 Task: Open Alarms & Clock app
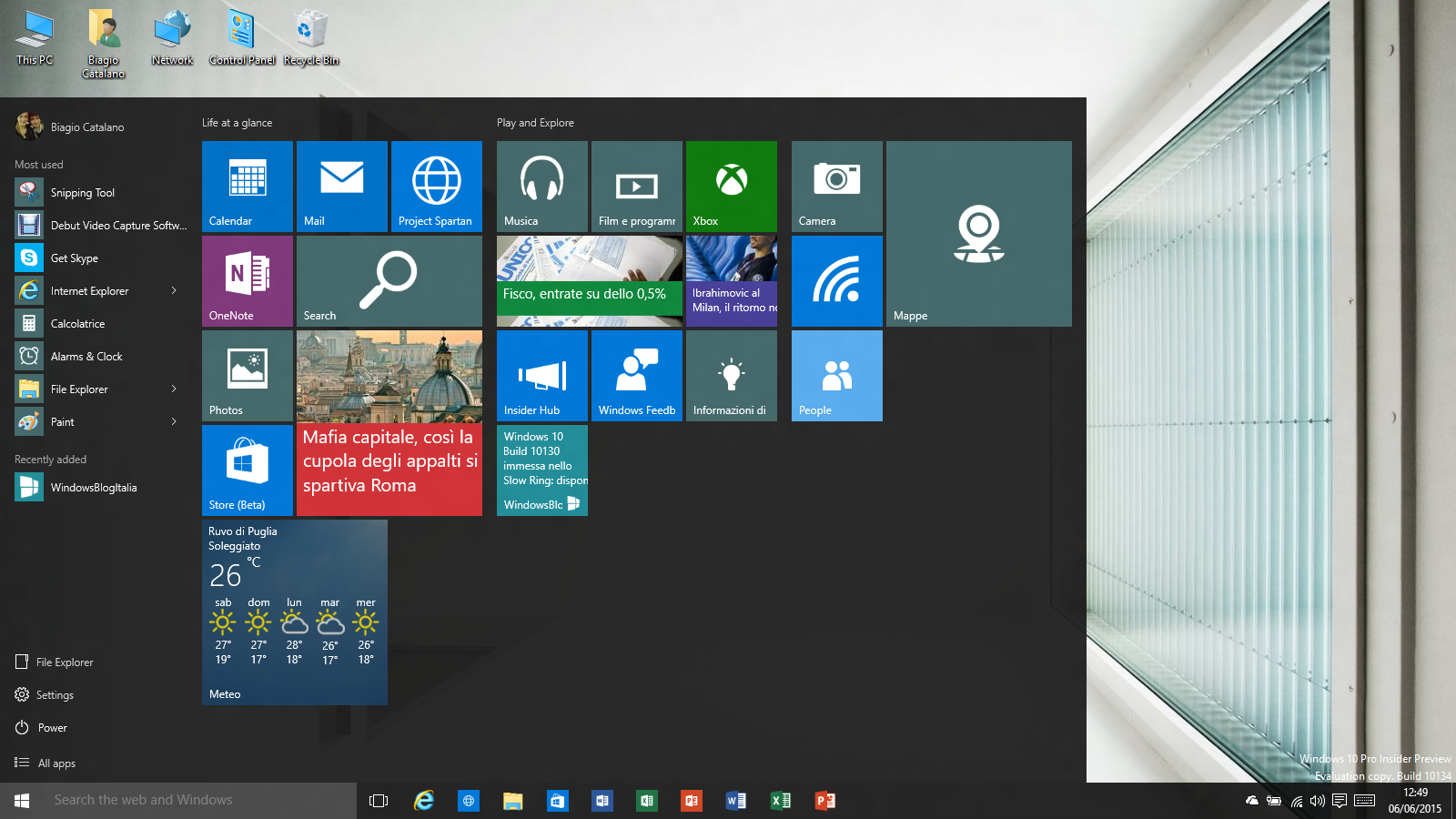click(x=98, y=357)
